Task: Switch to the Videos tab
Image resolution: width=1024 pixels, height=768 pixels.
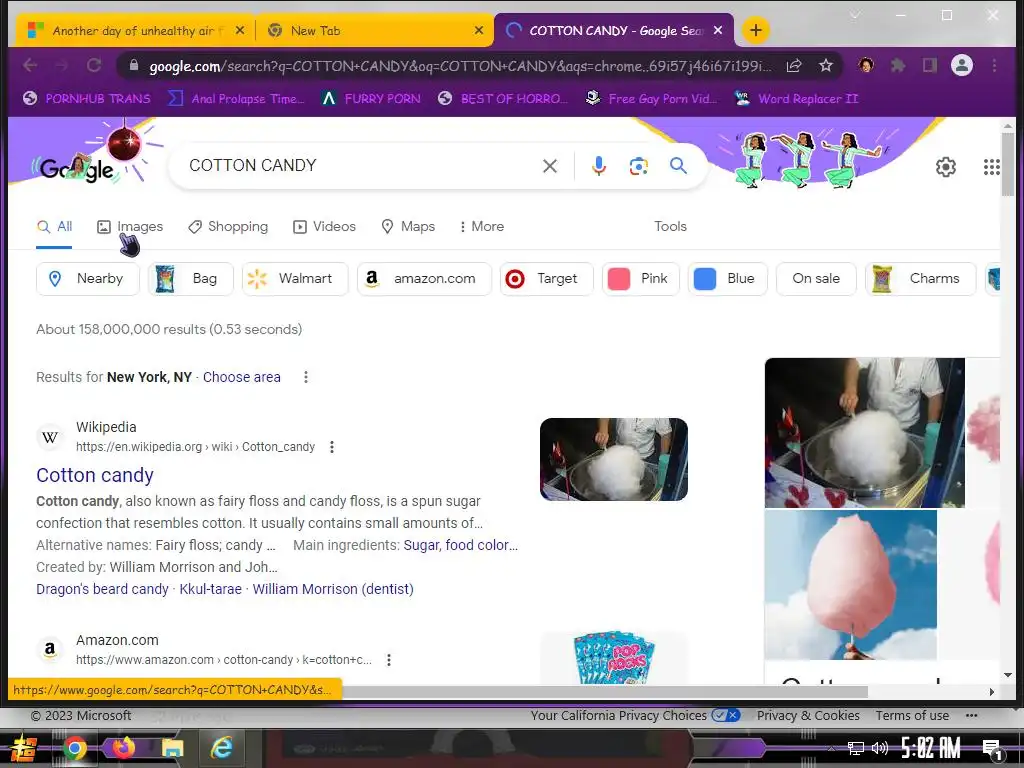Action: [x=325, y=227]
